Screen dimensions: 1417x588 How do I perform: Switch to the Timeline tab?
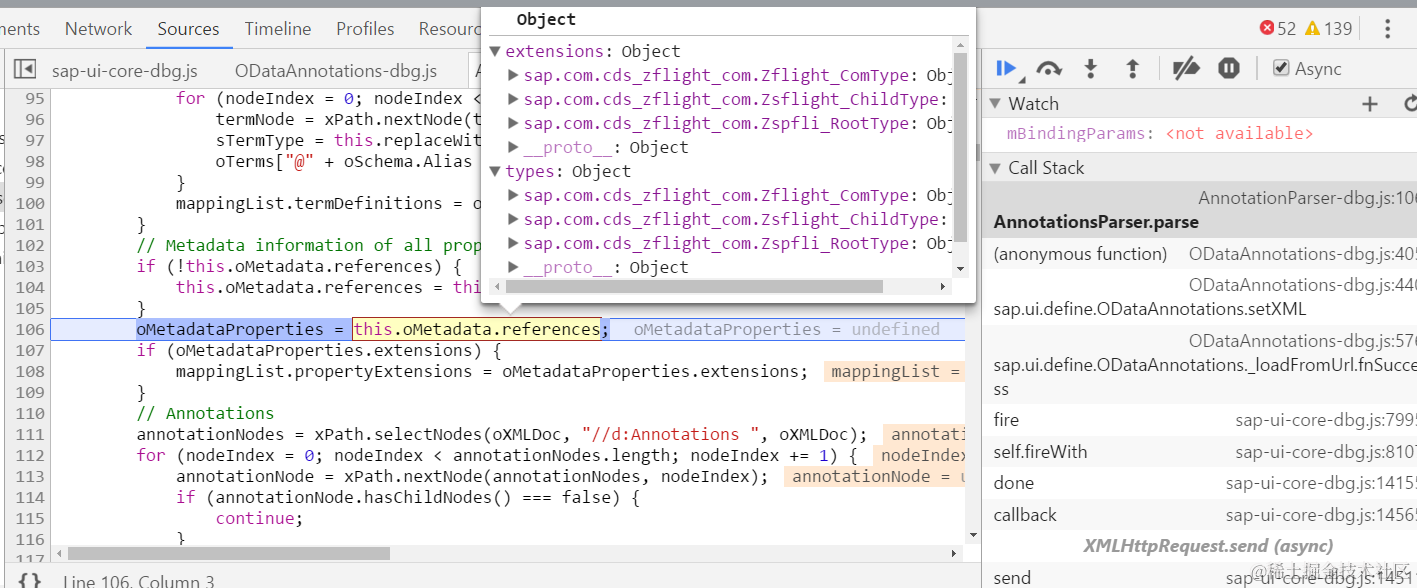tap(277, 29)
